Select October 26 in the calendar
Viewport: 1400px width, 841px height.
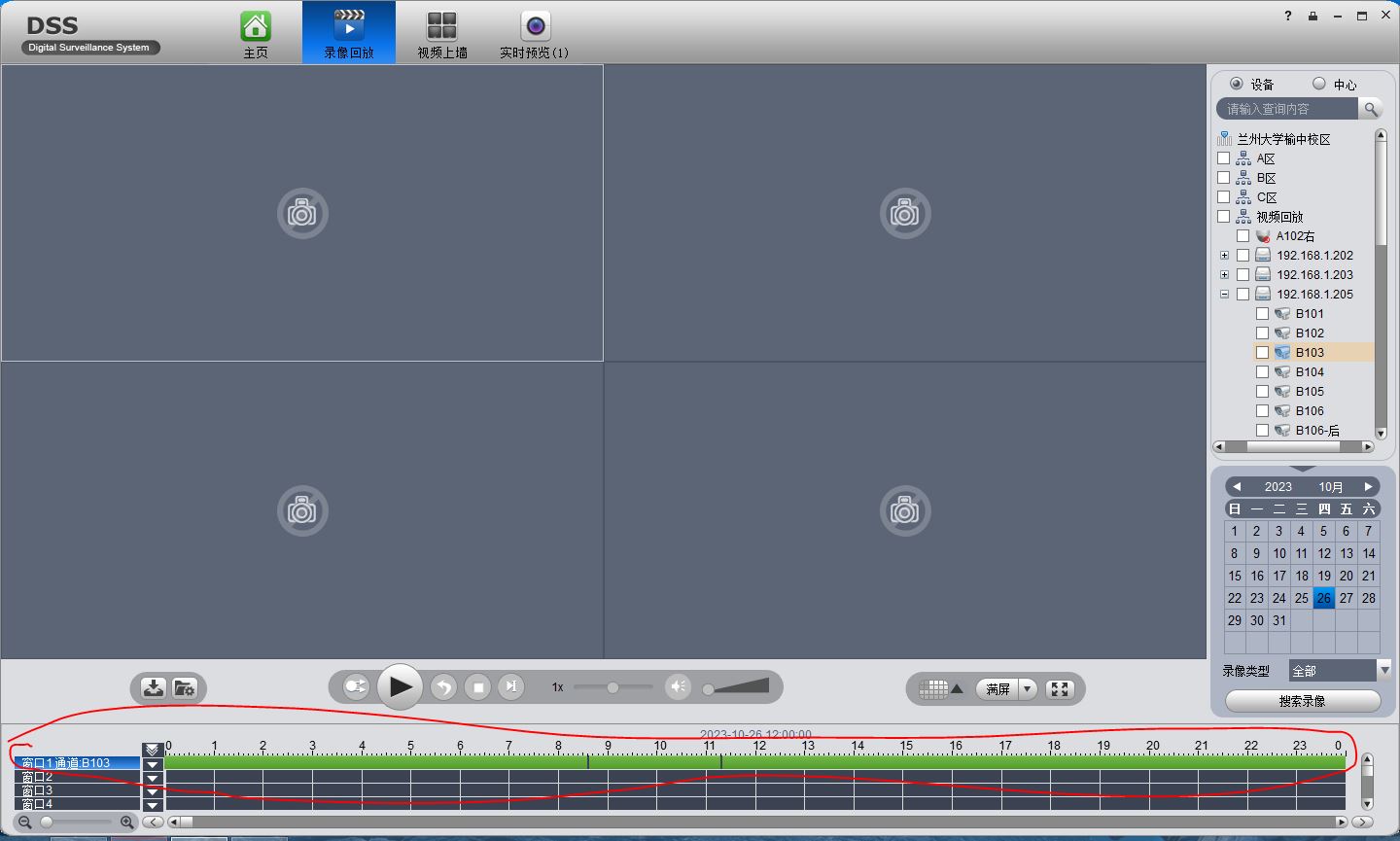tap(1324, 598)
